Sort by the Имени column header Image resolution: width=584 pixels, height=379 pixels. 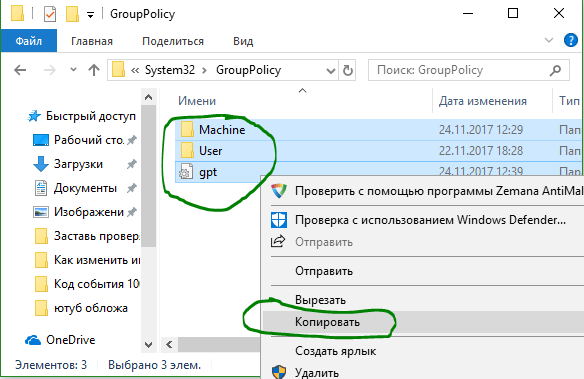(197, 101)
